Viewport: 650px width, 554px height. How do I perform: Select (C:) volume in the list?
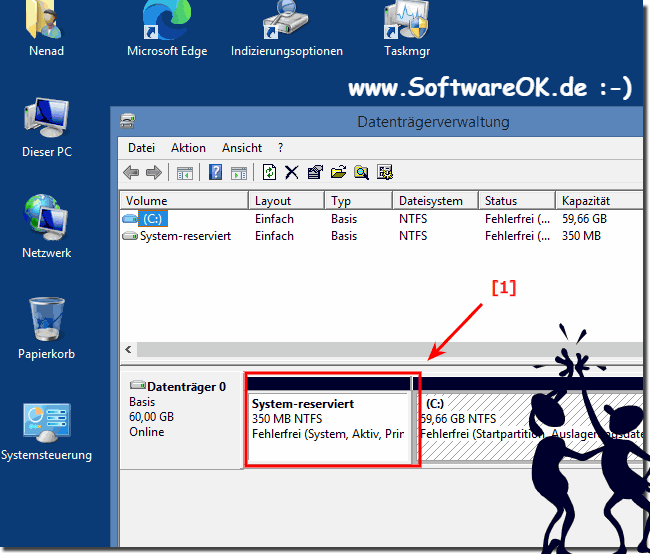click(153, 219)
